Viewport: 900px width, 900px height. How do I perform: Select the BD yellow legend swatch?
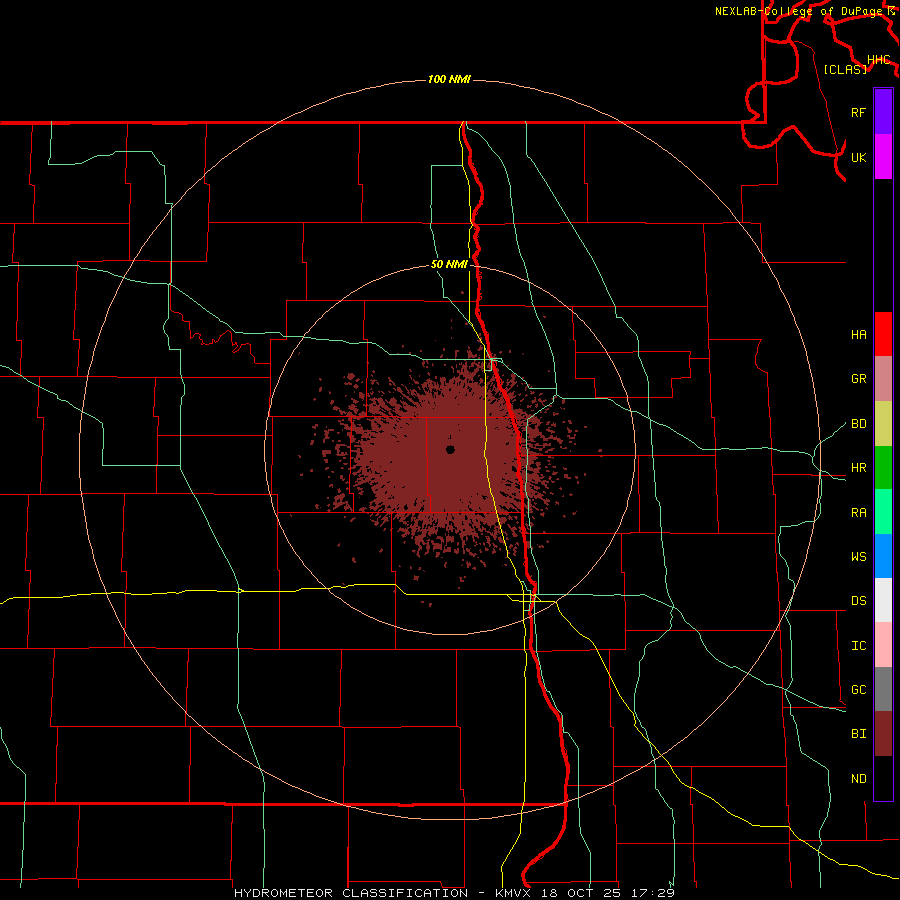[883, 424]
